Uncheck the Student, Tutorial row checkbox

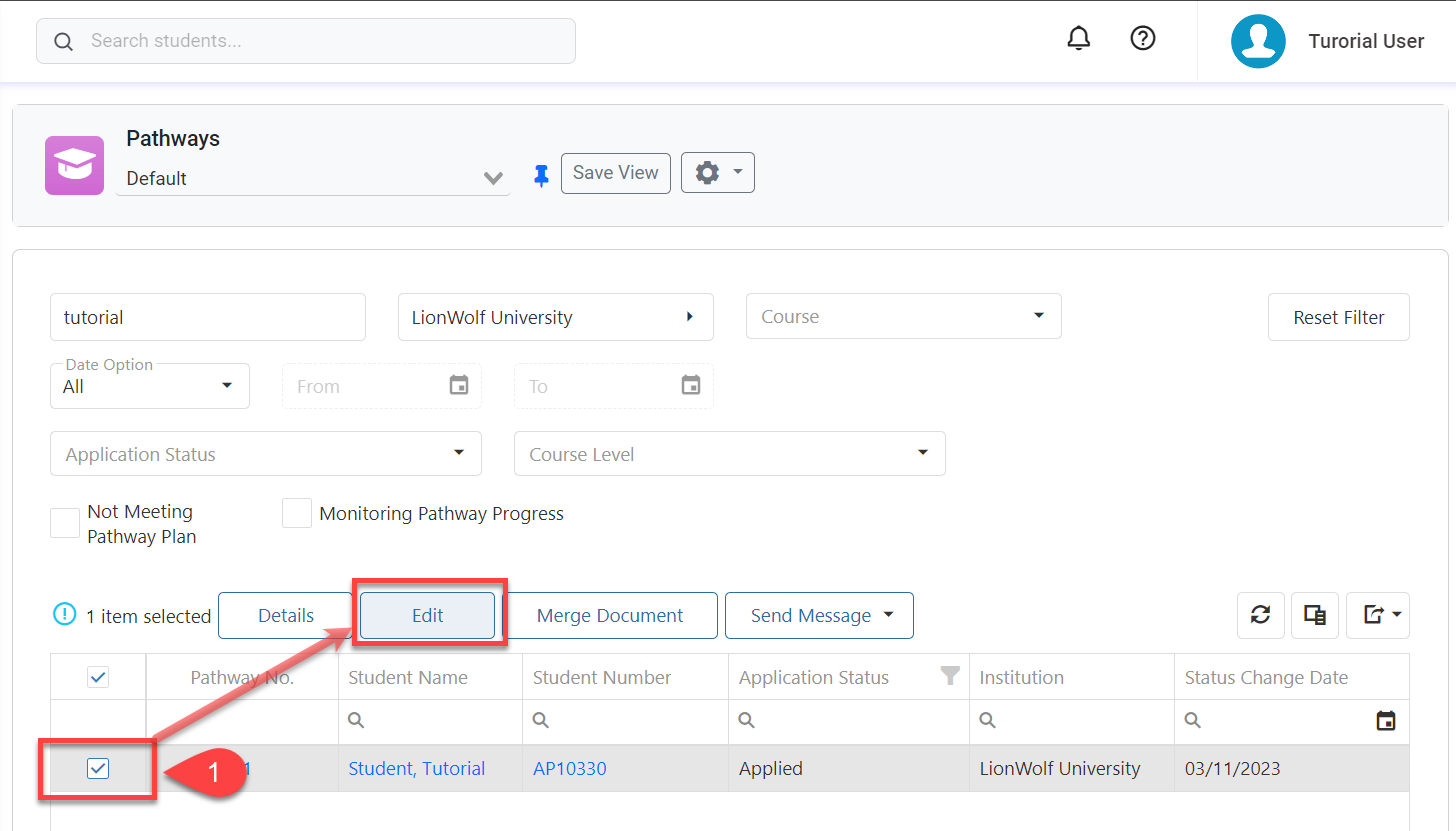[98, 768]
